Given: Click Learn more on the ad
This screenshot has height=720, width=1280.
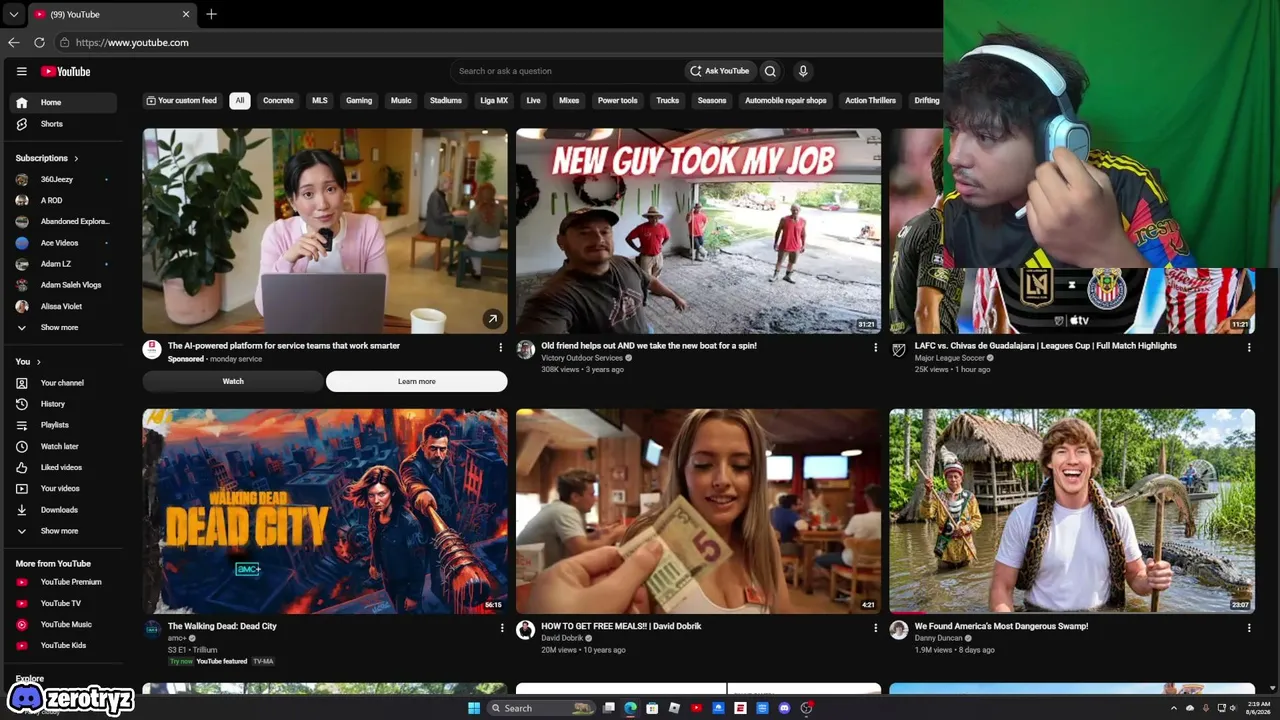Looking at the screenshot, I should (x=417, y=381).
